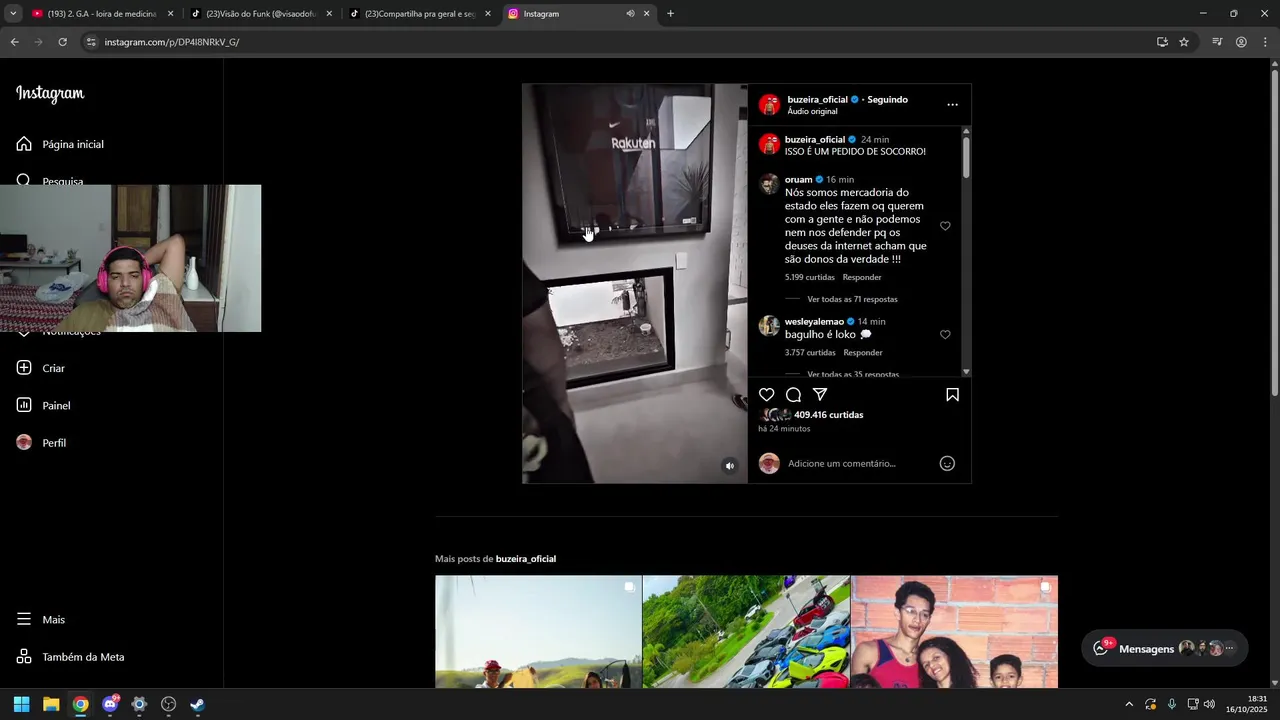
Task: Save post with bookmark icon
Action: (952, 395)
